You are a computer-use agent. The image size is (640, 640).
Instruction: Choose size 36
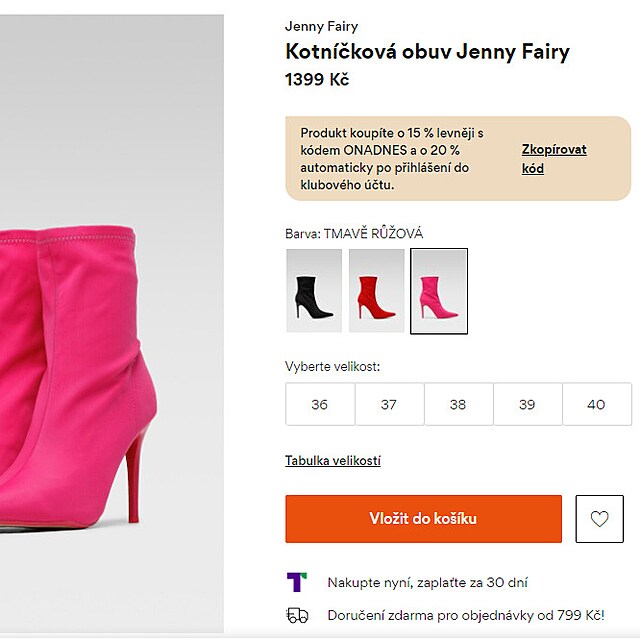tap(320, 404)
